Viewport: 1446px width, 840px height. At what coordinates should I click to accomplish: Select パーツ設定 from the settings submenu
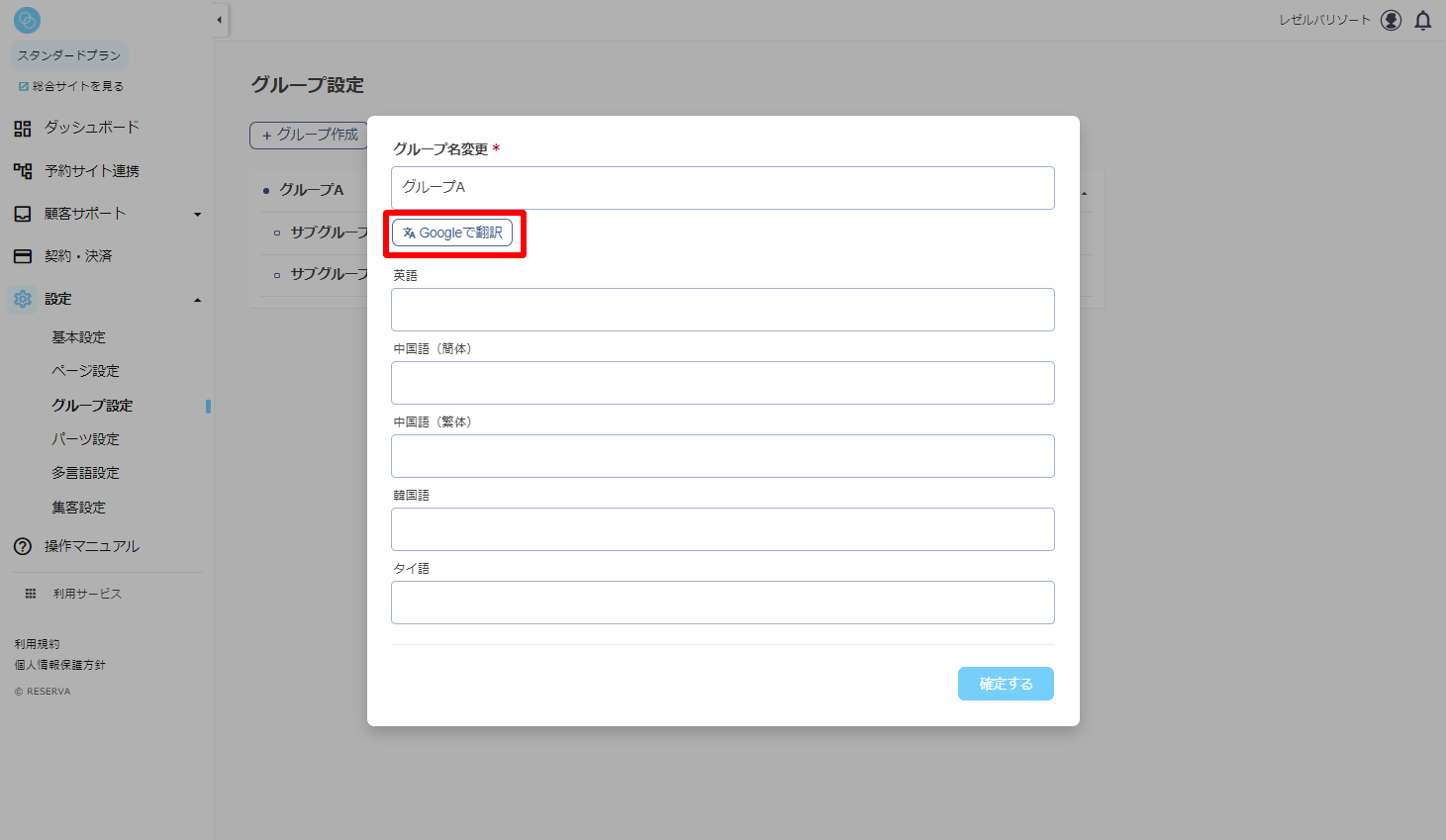point(85,439)
